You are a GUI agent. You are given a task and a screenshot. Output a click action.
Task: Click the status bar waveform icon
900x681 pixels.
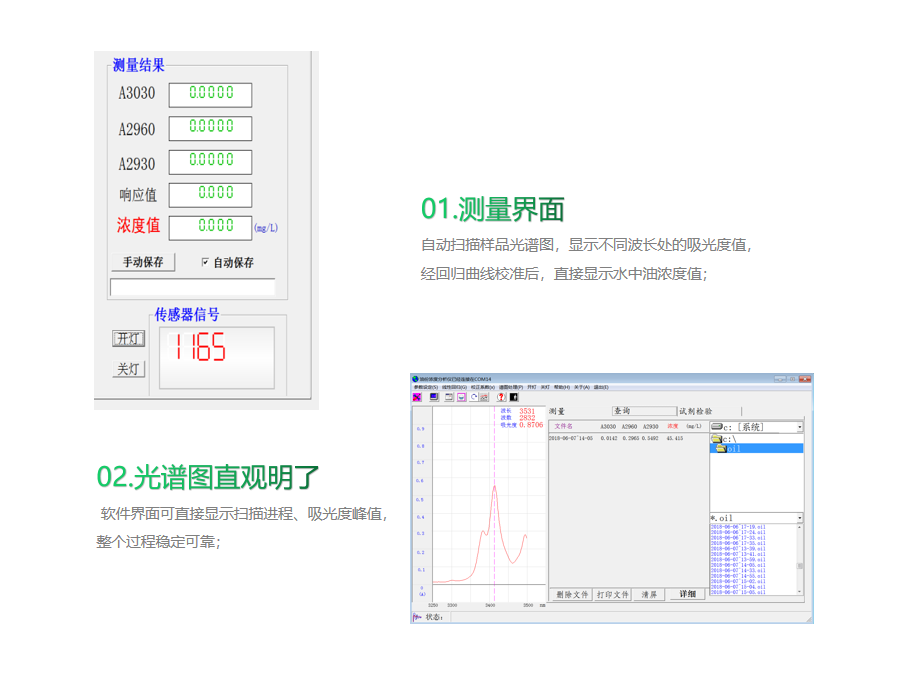pos(417,617)
